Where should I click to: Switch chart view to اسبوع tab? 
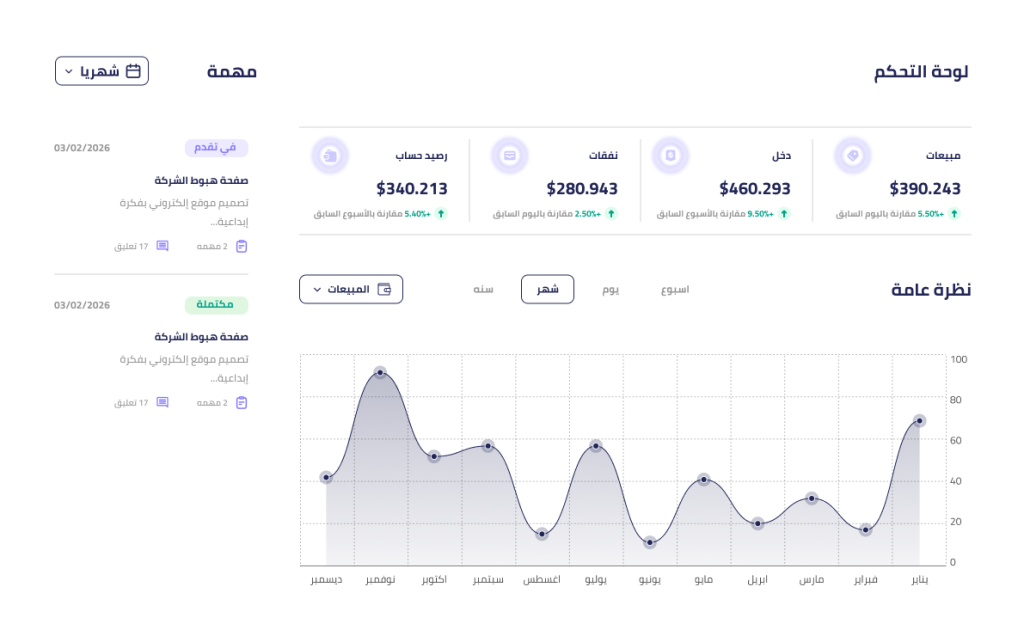(x=675, y=290)
